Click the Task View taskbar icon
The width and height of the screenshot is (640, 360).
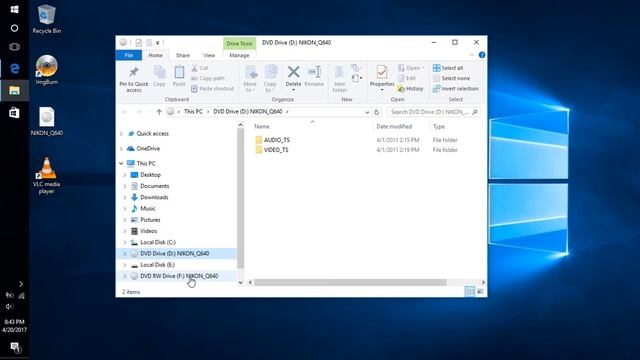pos(14,47)
